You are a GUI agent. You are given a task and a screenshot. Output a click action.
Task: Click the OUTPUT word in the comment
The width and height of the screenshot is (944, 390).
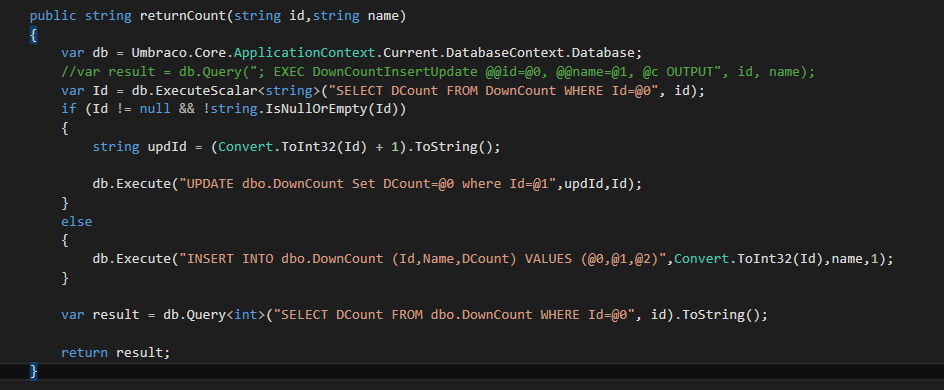click(690, 72)
